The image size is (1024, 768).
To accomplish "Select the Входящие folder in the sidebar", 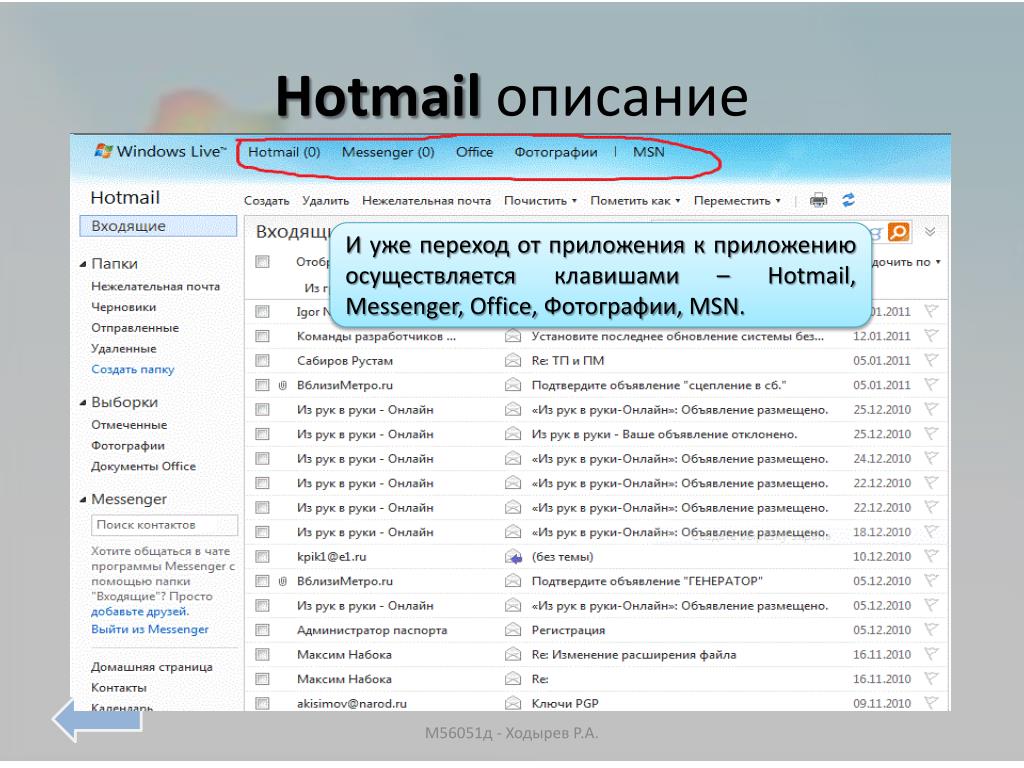I will (x=158, y=226).
